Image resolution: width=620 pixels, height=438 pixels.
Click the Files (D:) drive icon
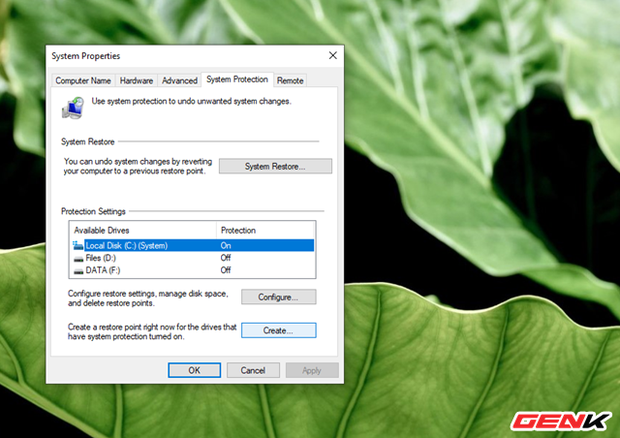point(78,257)
